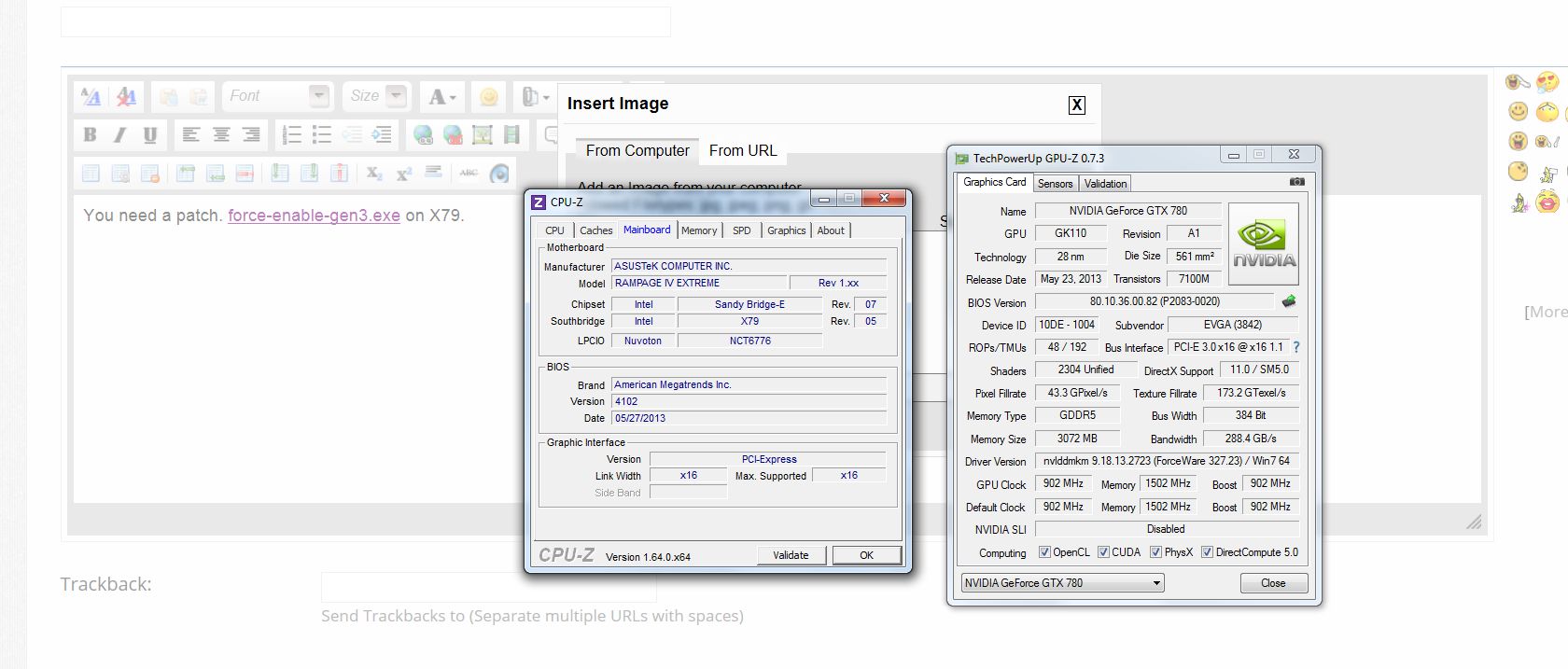This screenshot has width=1568, height=669.
Task: Toggle italic formatting in the post editor
Action: click(119, 134)
